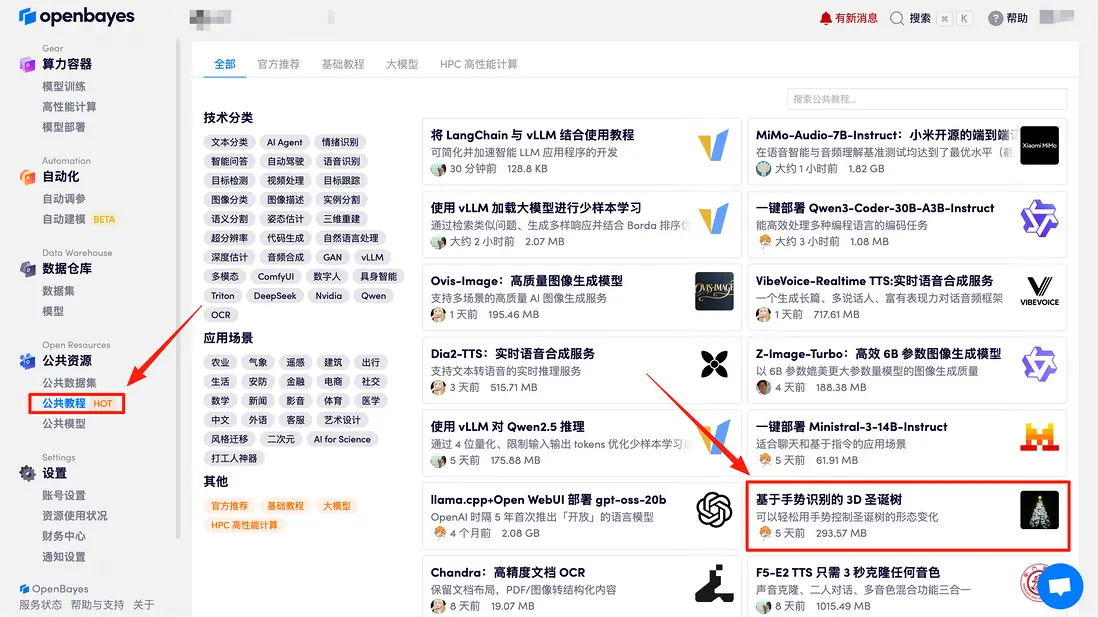Image resolution: width=1098 pixels, height=617 pixels.
Task: Click the Ovis-Image thumbnail
Action: coord(714,291)
